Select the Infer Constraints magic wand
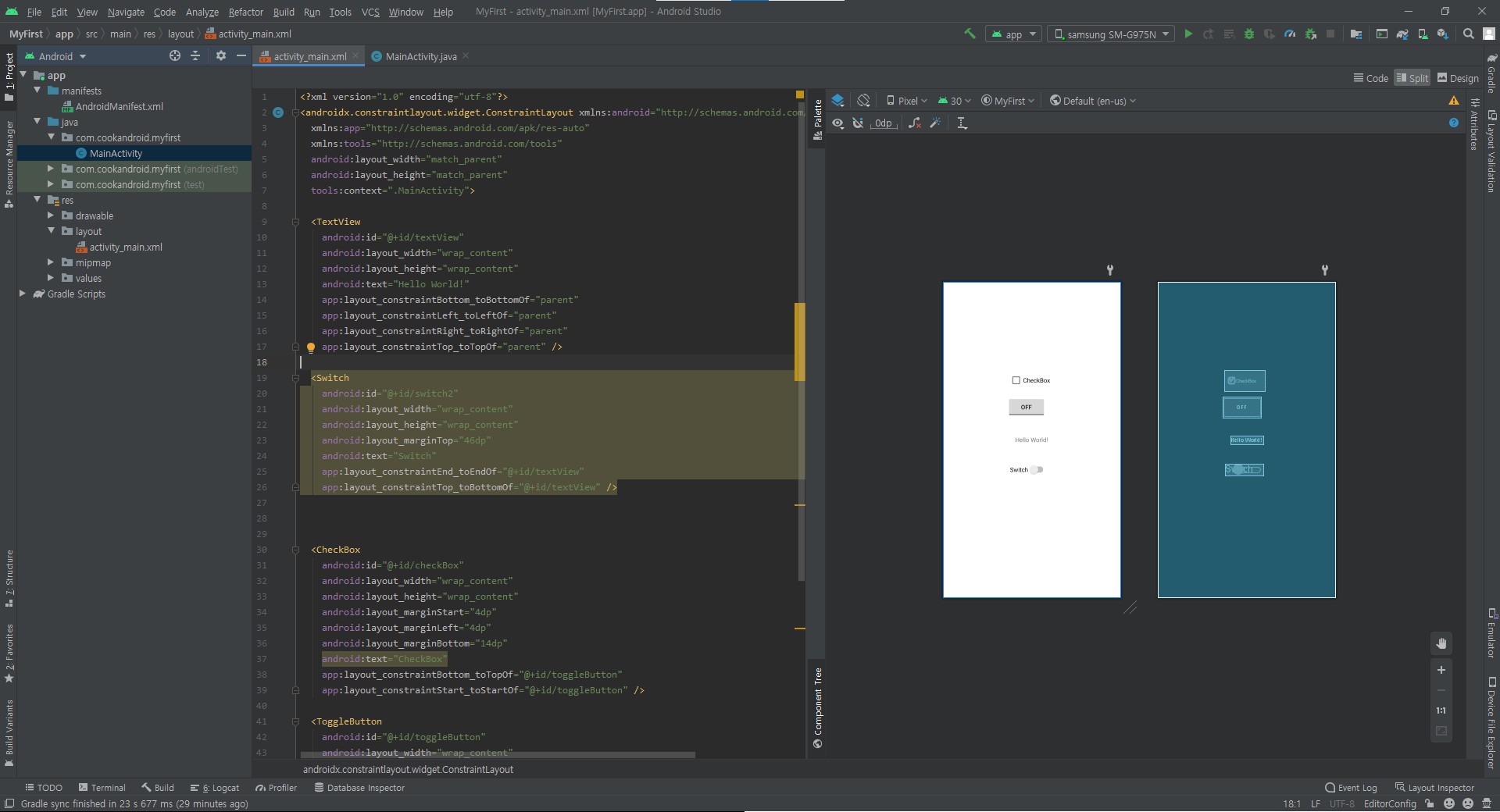Image resolution: width=1500 pixels, height=812 pixels. point(935,123)
